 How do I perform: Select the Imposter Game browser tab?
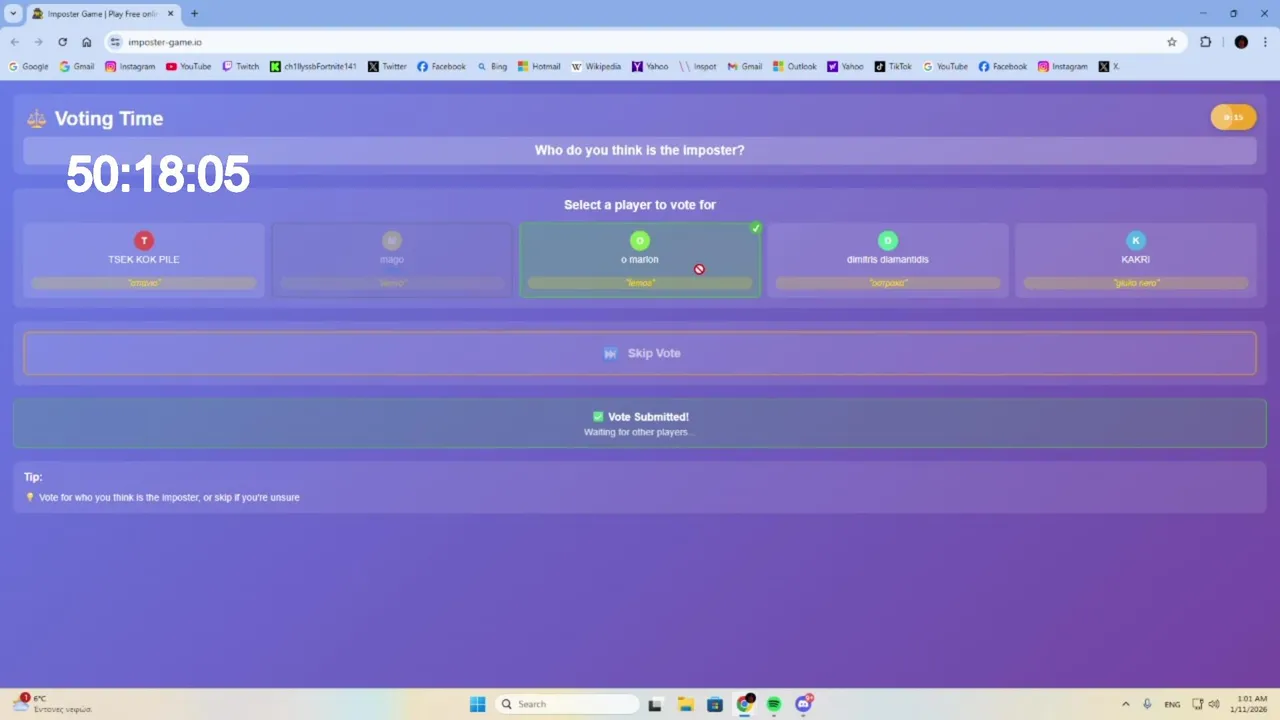pos(104,14)
